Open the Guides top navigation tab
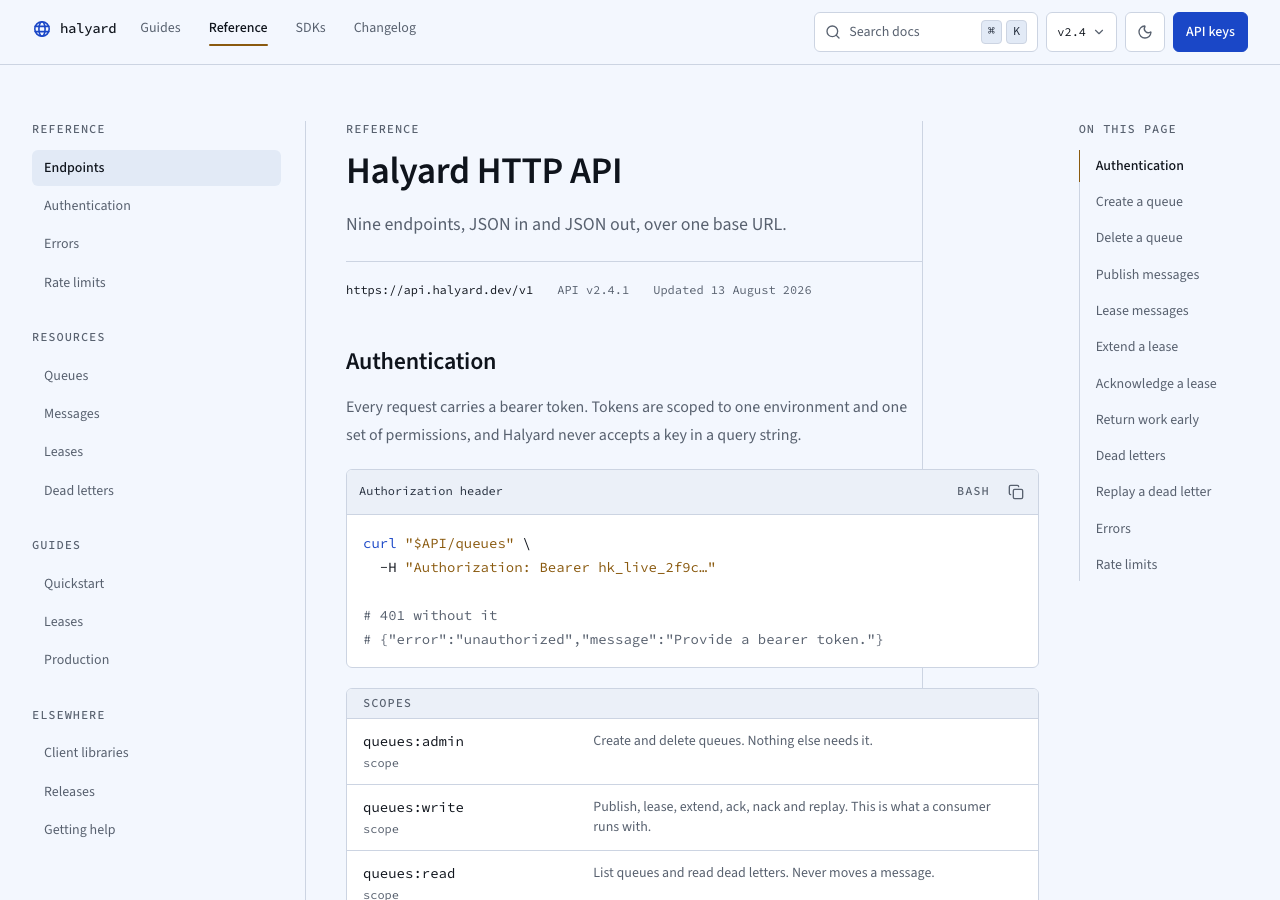Image resolution: width=1280 pixels, height=900 pixels. (x=160, y=28)
